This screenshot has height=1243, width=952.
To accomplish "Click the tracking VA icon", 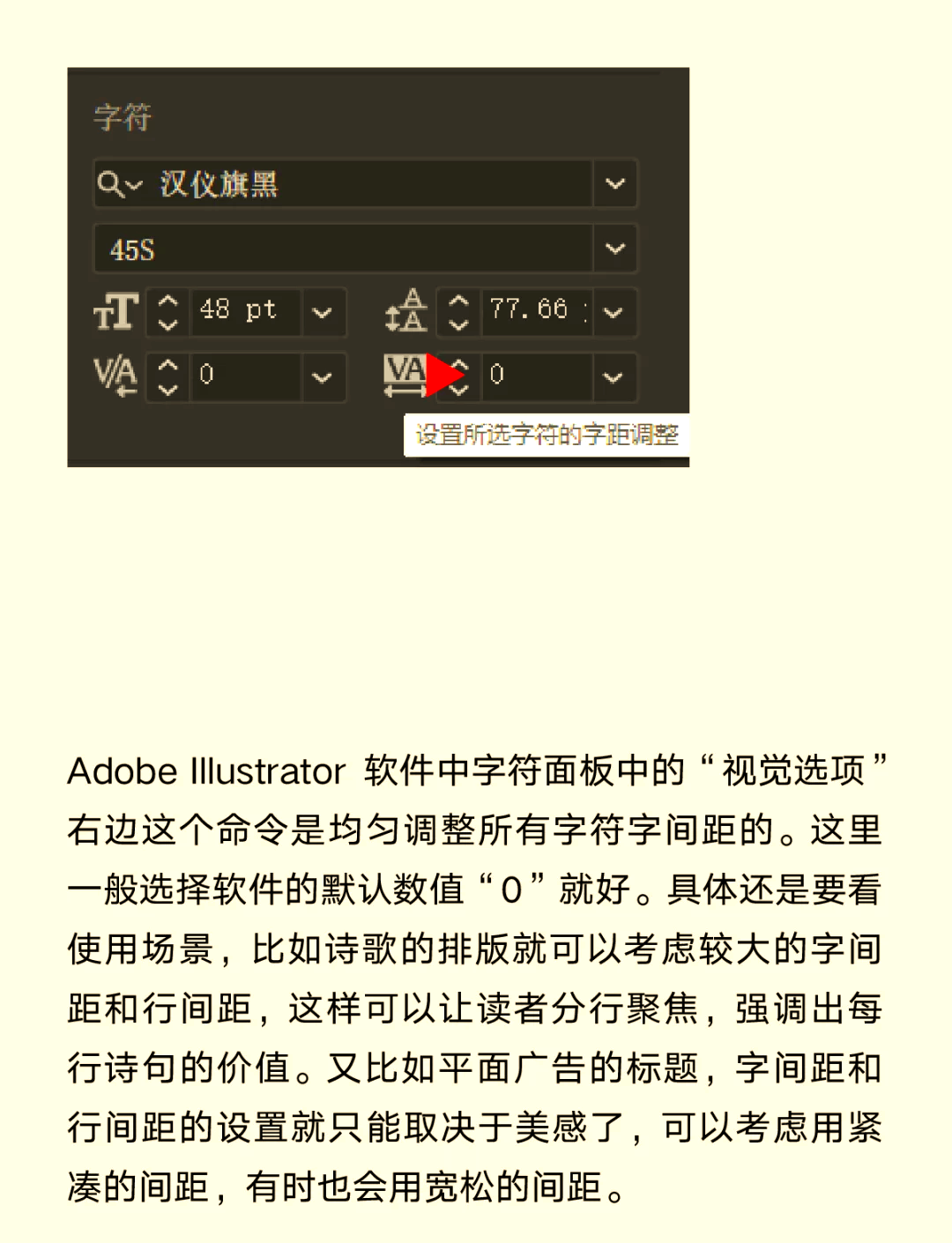I will [405, 376].
